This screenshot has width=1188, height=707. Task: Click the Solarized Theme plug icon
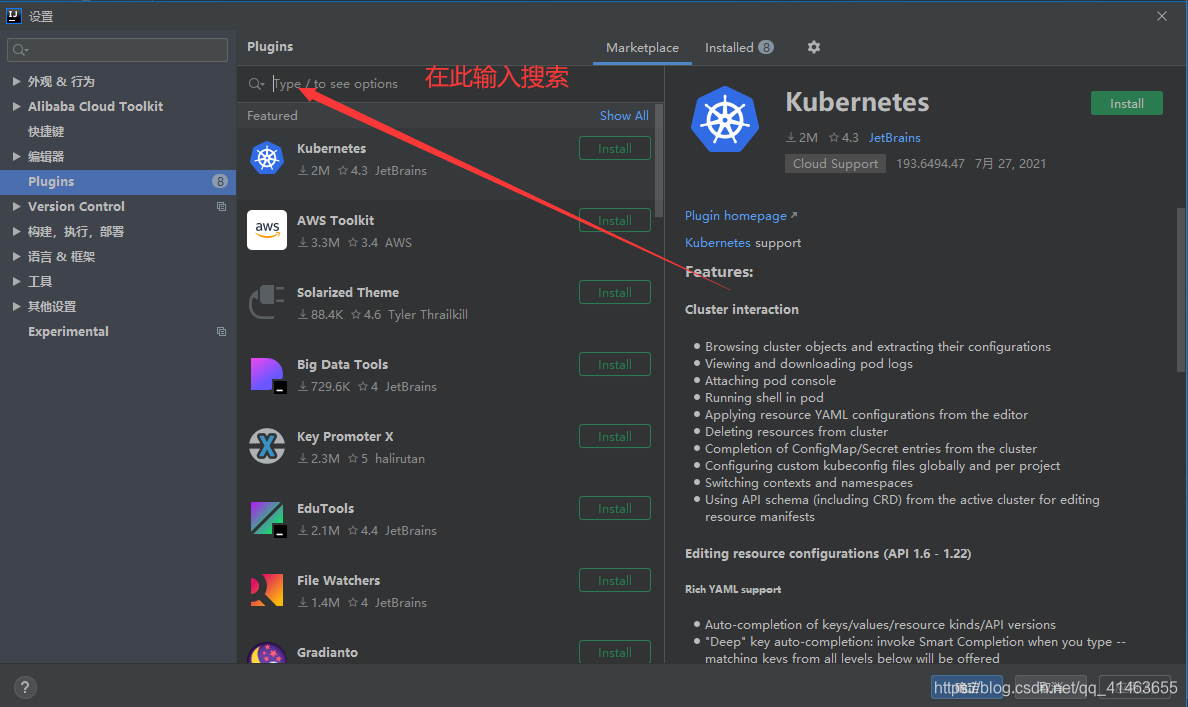coord(267,302)
